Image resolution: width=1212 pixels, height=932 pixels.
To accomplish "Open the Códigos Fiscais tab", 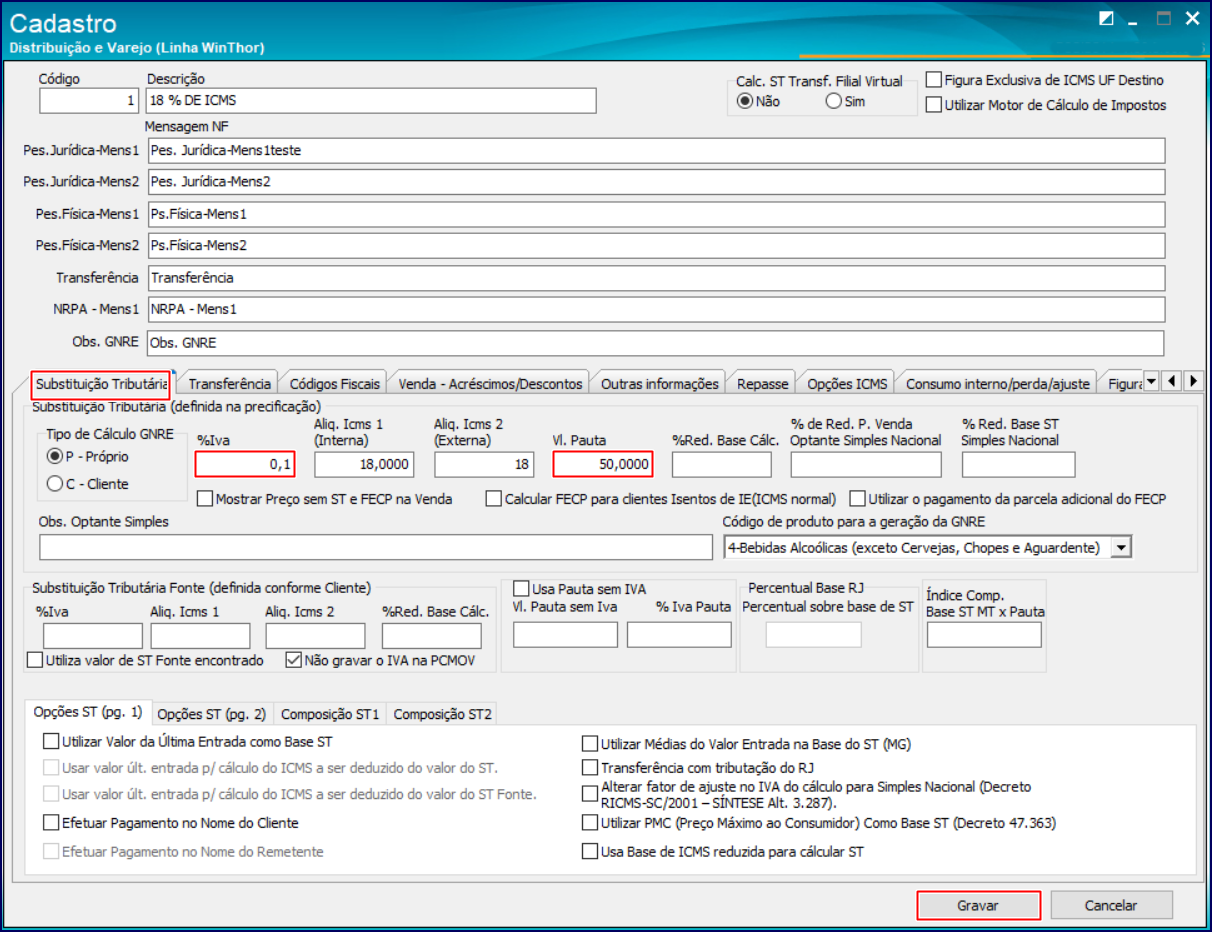I will click(334, 383).
